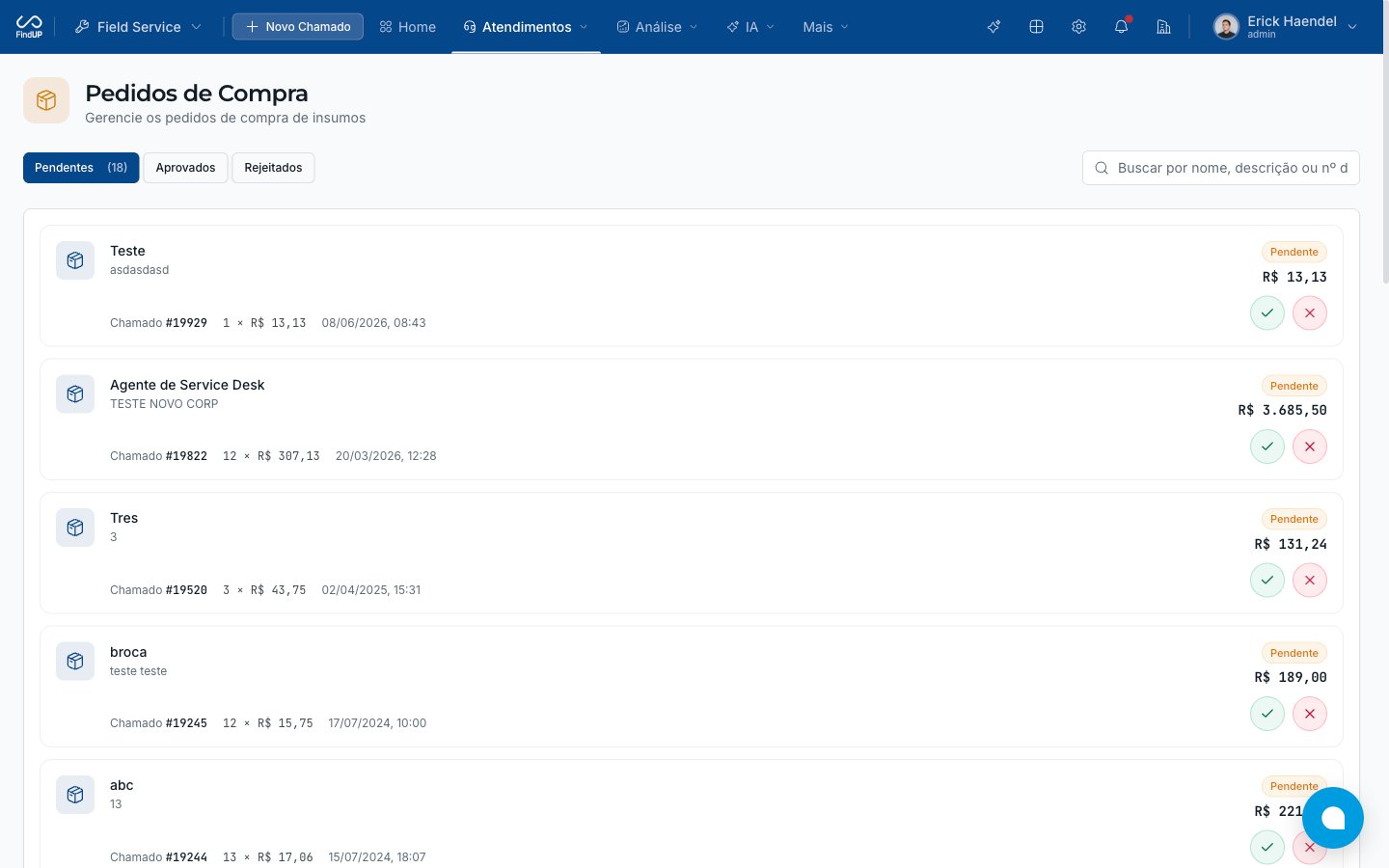Click the AI sparkle icon in header

click(x=994, y=27)
